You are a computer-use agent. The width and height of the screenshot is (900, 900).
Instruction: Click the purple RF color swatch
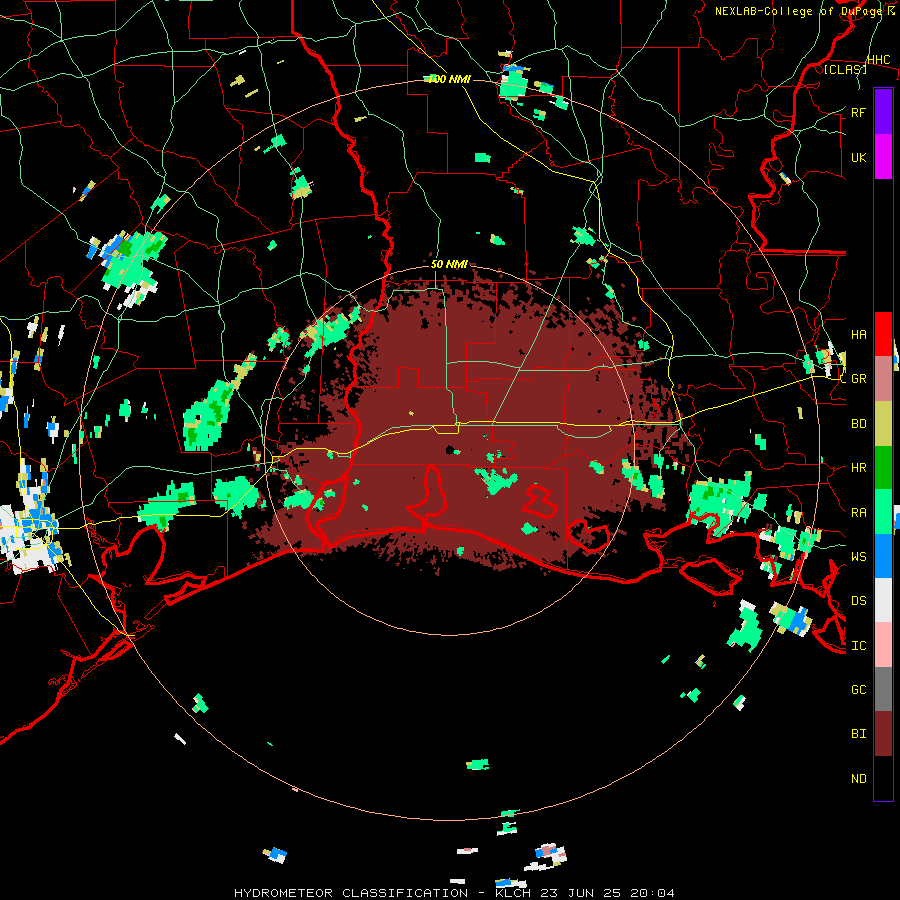tap(883, 112)
